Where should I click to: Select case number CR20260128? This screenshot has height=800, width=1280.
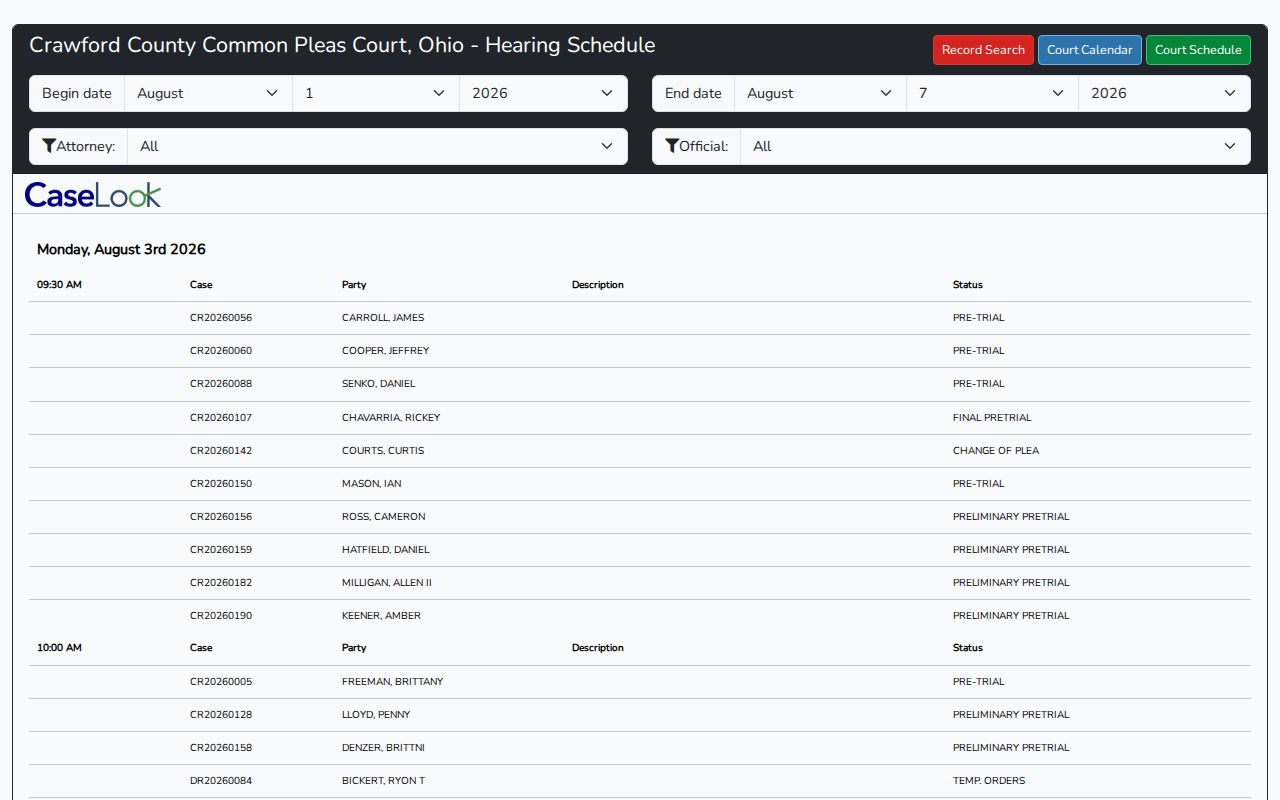point(221,715)
